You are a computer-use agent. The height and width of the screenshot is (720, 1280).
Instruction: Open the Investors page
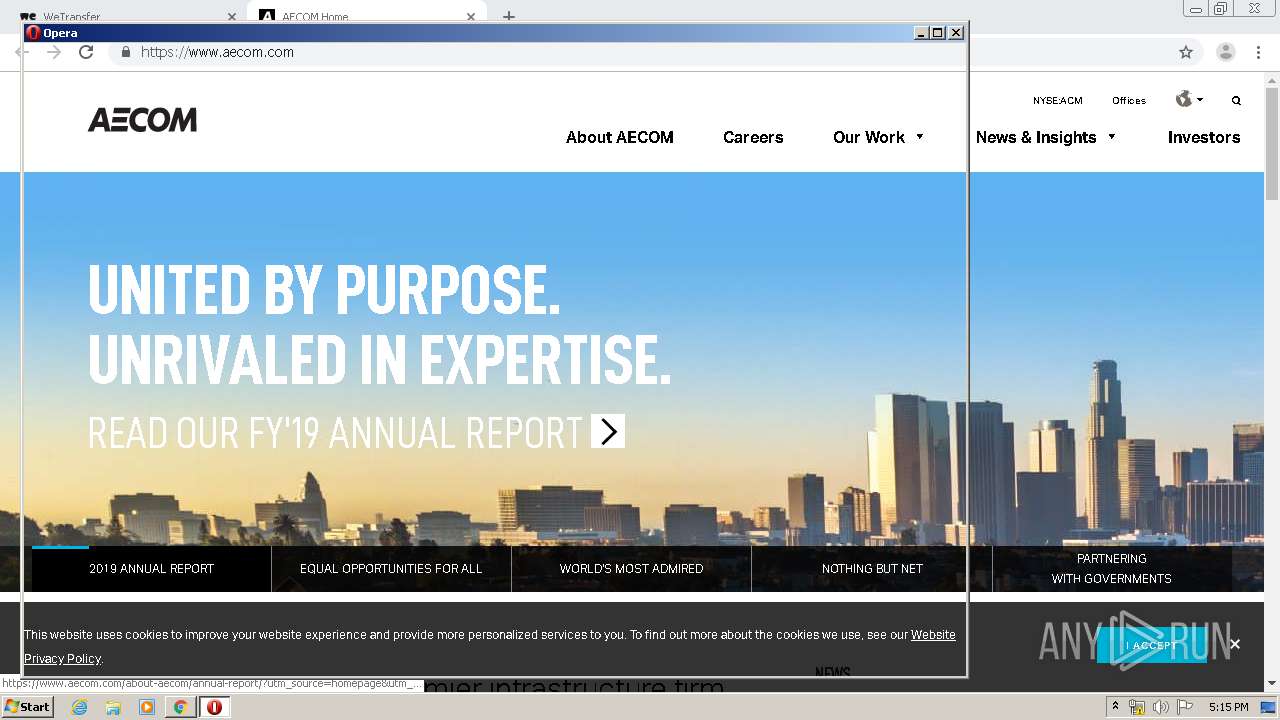tap(1204, 137)
